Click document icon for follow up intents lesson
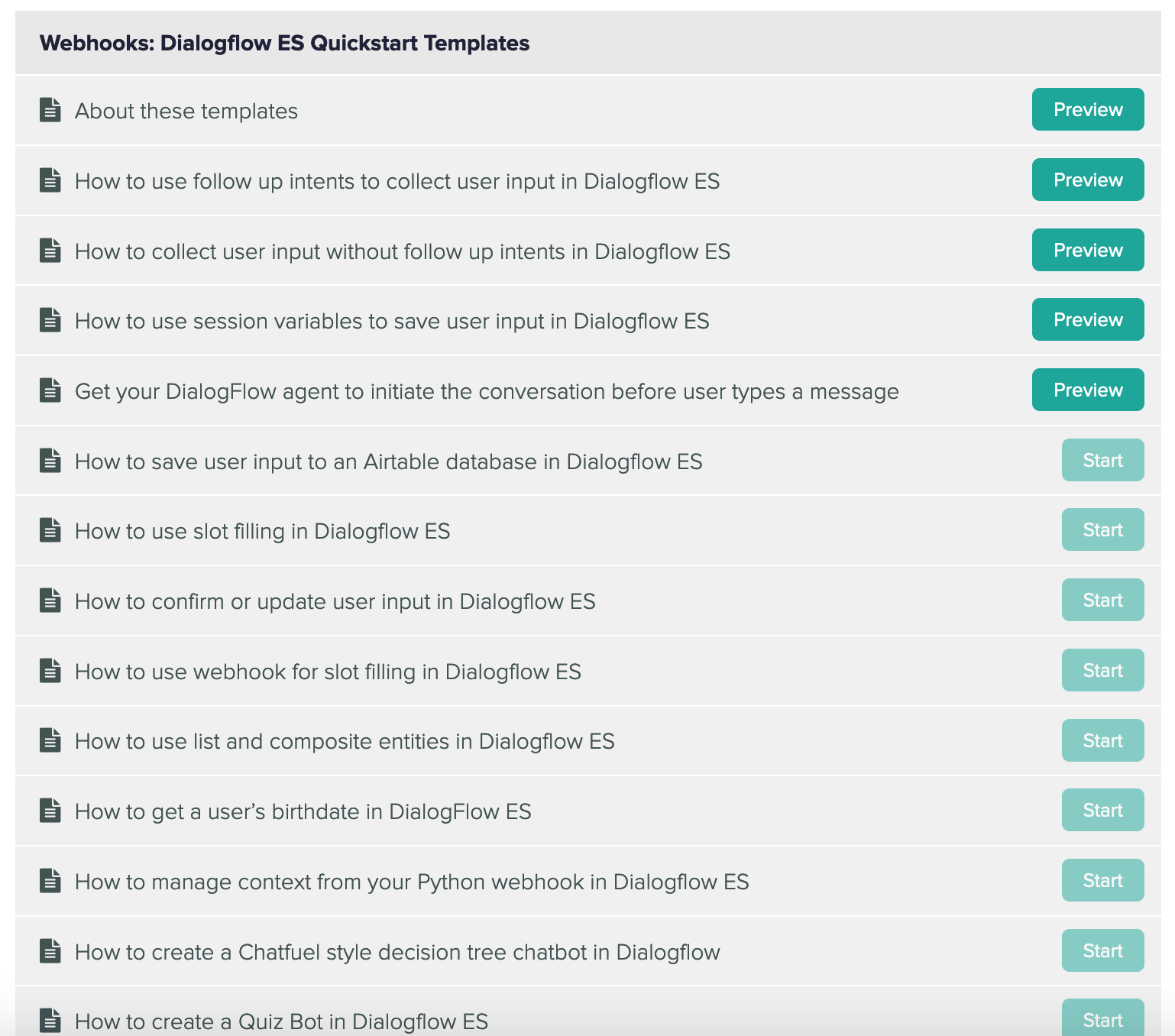 click(50, 180)
